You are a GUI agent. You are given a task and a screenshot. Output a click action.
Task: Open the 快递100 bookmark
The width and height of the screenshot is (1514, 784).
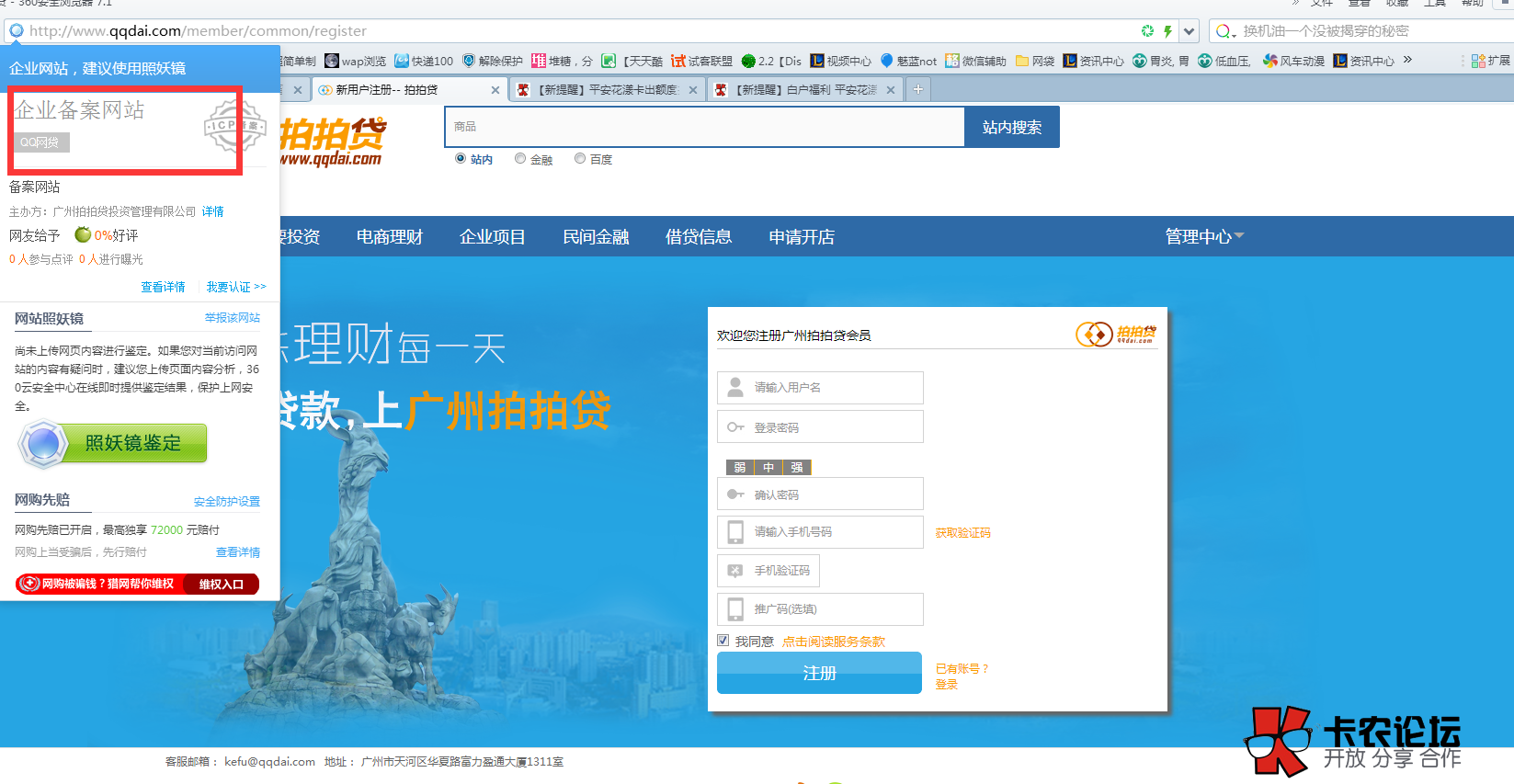coord(424,61)
